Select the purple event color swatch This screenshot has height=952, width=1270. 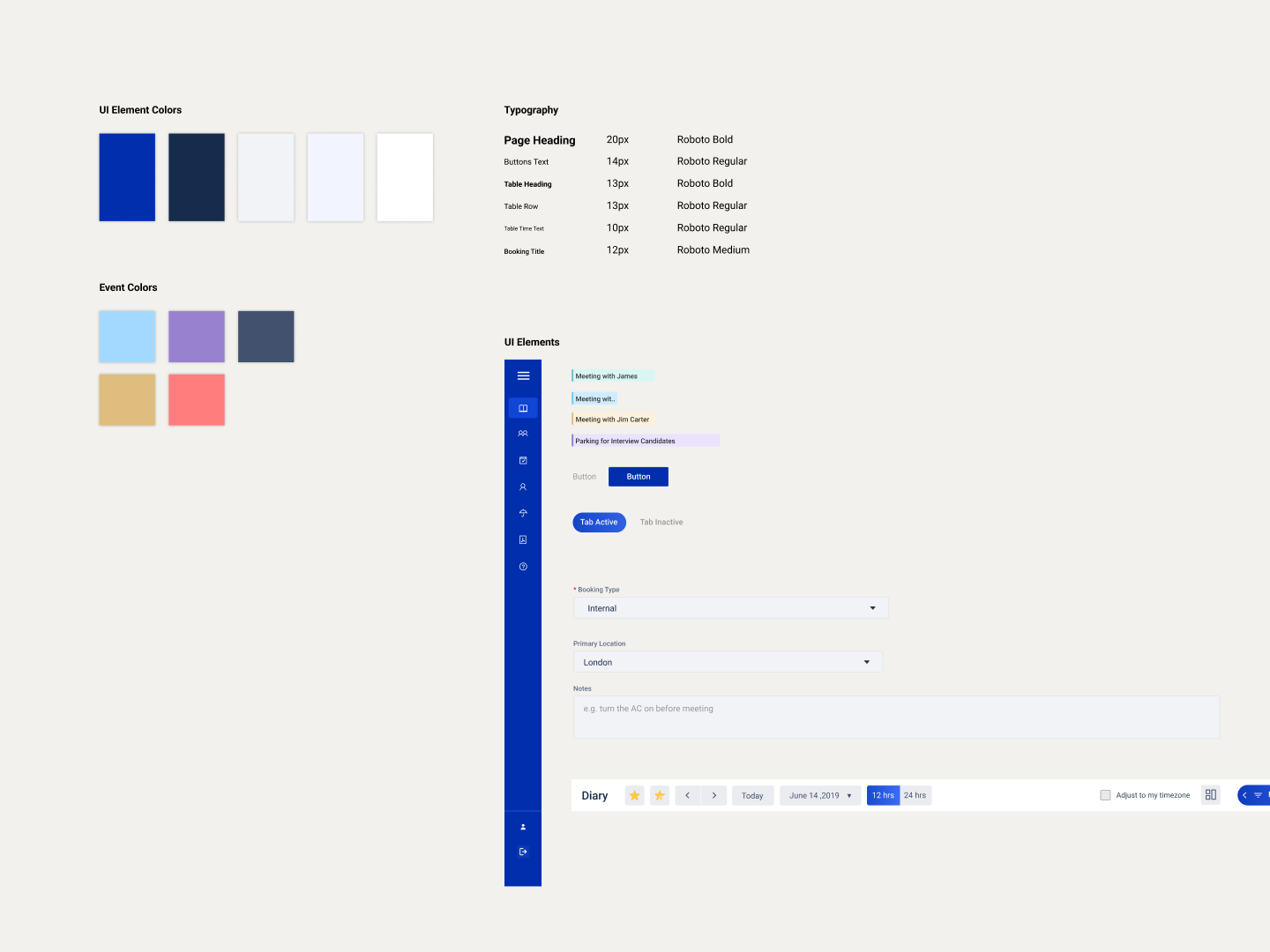197,337
